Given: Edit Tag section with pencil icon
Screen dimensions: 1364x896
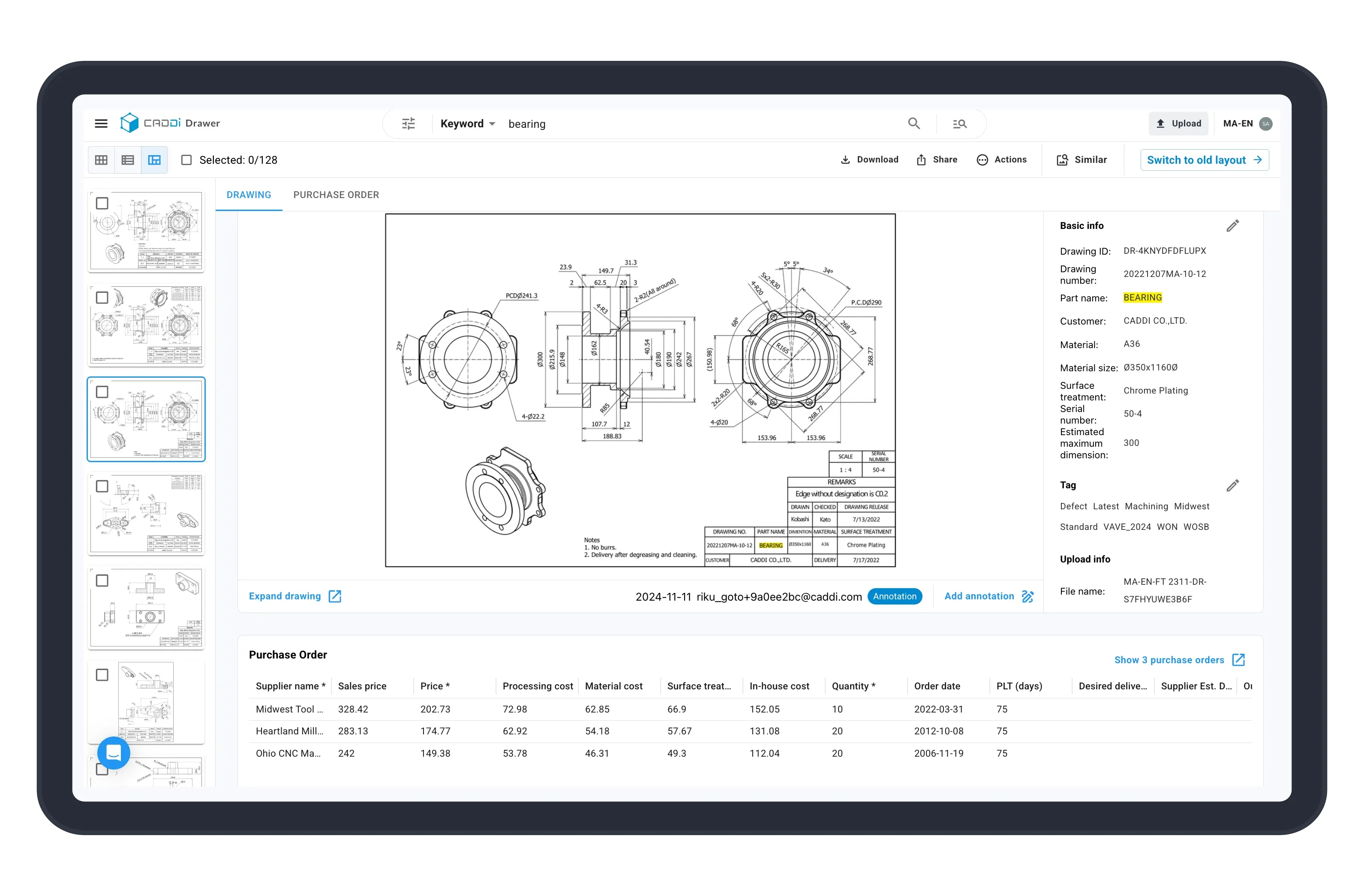Looking at the screenshot, I should (x=1232, y=486).
